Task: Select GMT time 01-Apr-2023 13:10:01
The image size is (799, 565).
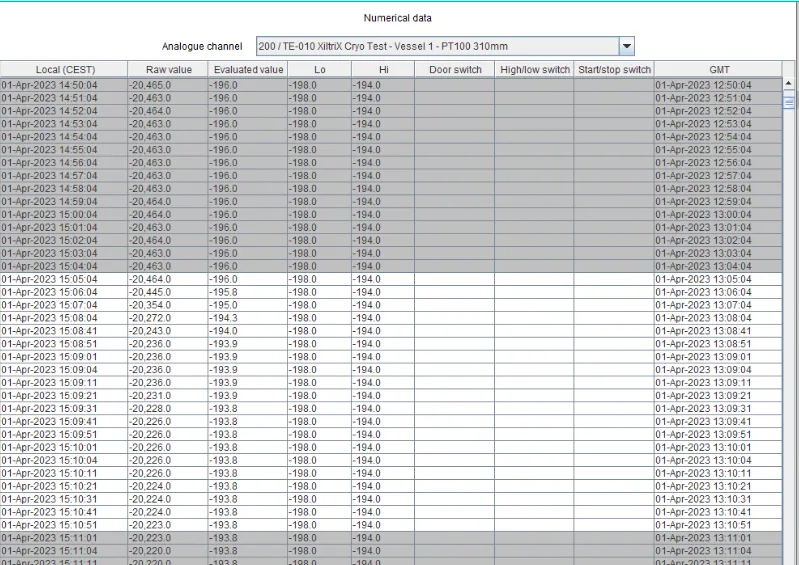Action: (703, 447)
